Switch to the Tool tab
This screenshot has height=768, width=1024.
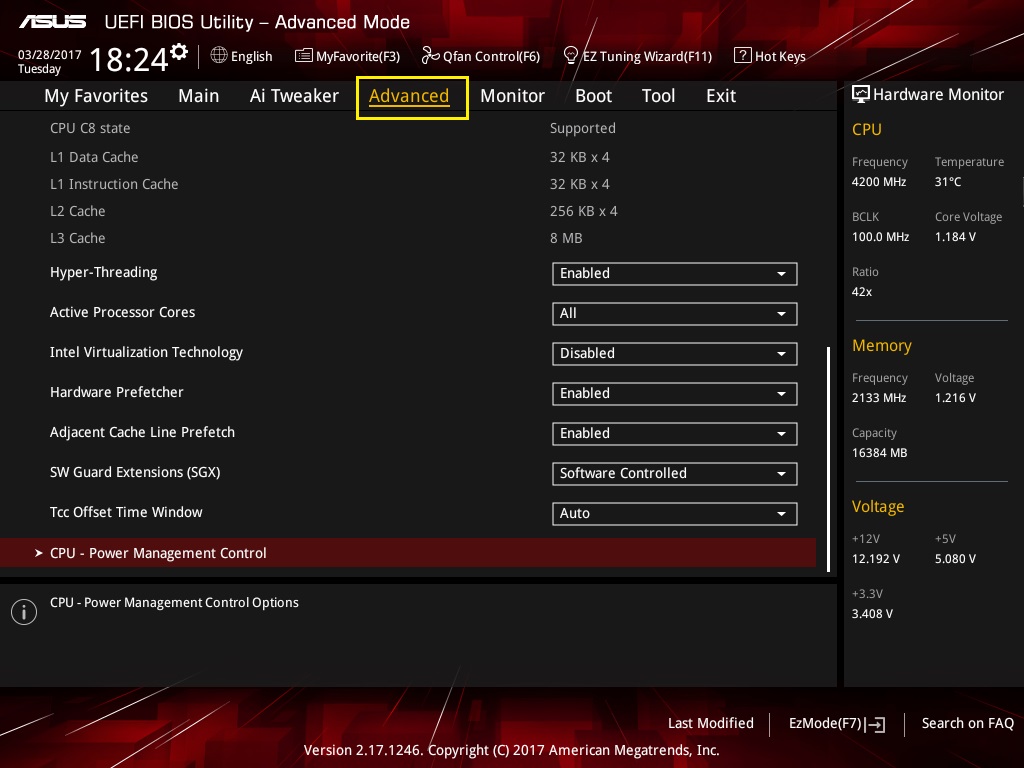click(658, 96)
